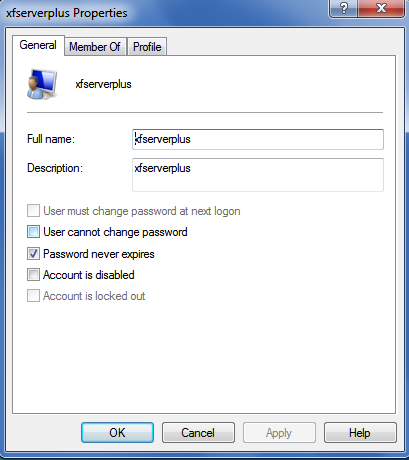
Task: Switch to the General tab
Action: (38, 45)
